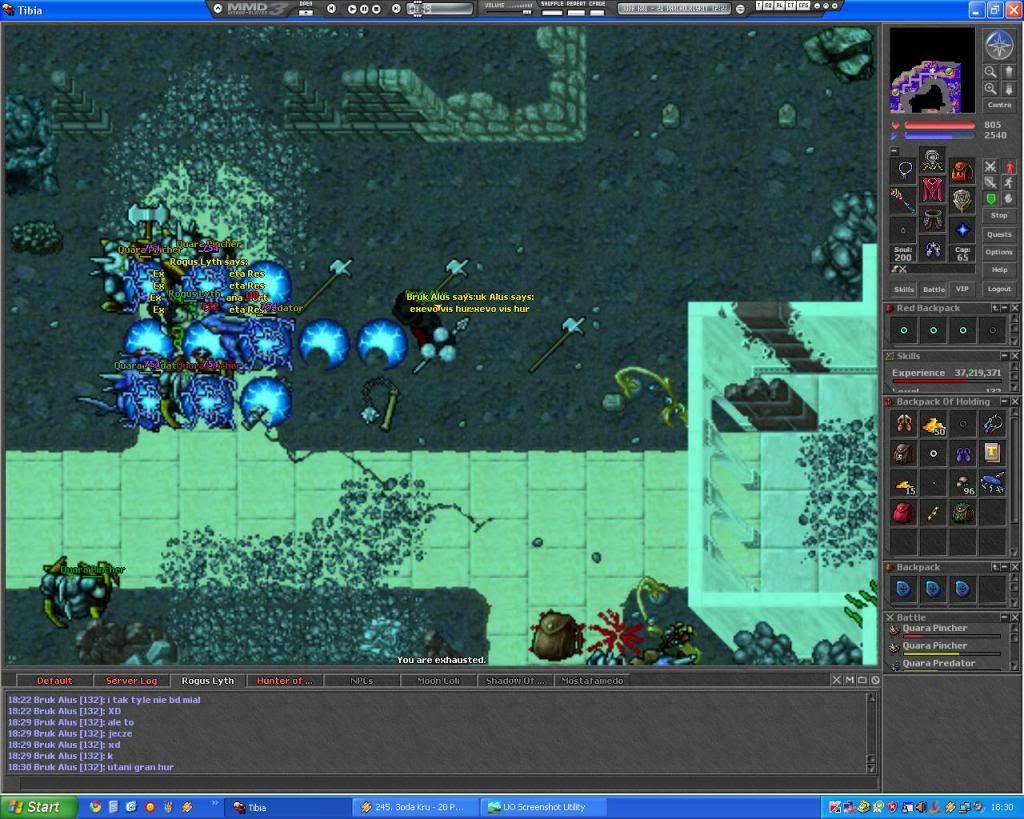Switch to the Mostafamedo chat tab
1024x819 pixels.
click(x=592, y=681)
